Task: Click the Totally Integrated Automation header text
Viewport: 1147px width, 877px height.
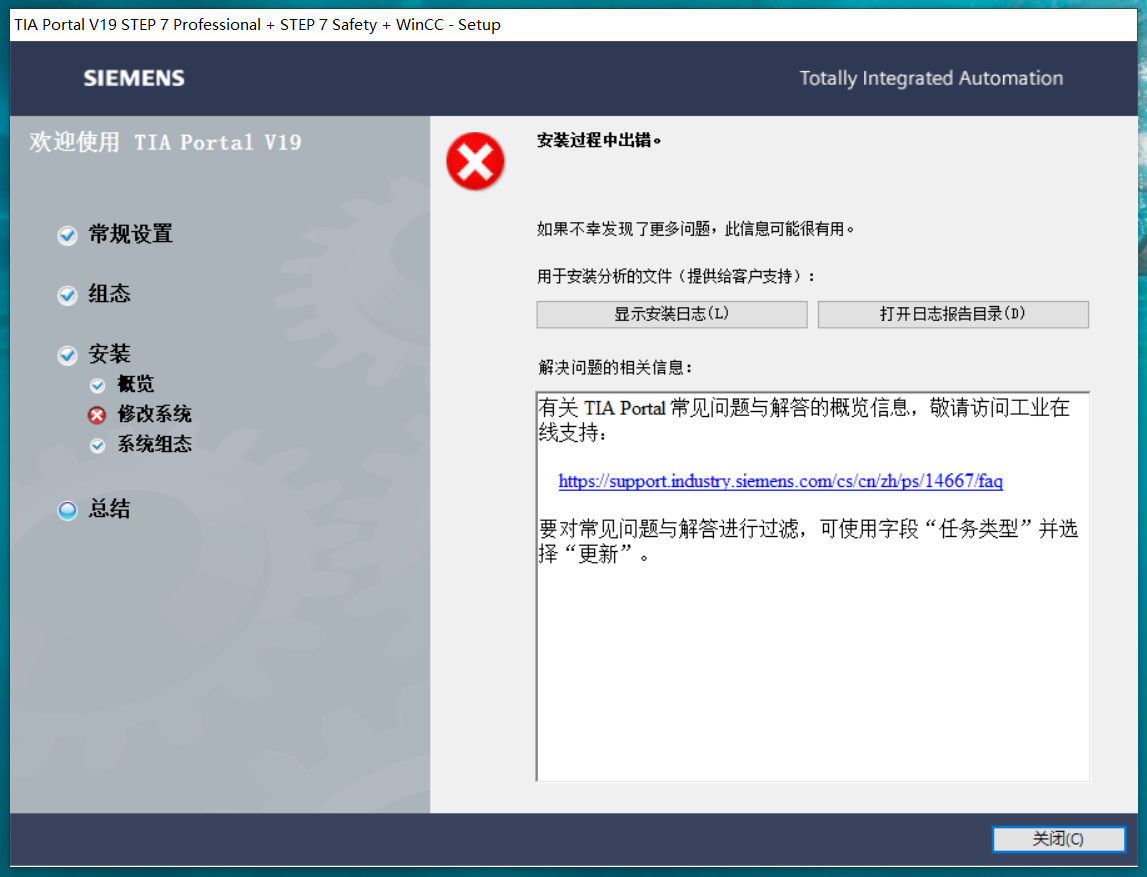Action: click(931, 78)
